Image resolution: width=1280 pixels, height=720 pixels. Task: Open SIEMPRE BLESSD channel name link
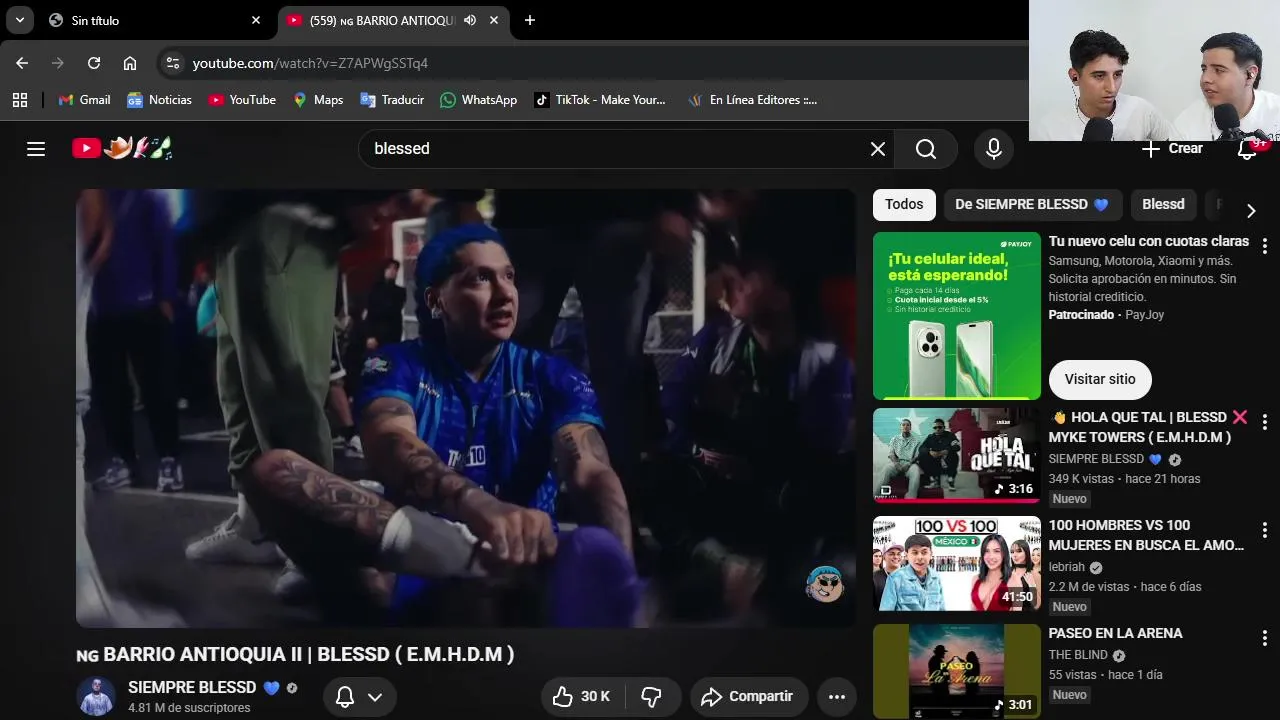[x=192, y=688]
